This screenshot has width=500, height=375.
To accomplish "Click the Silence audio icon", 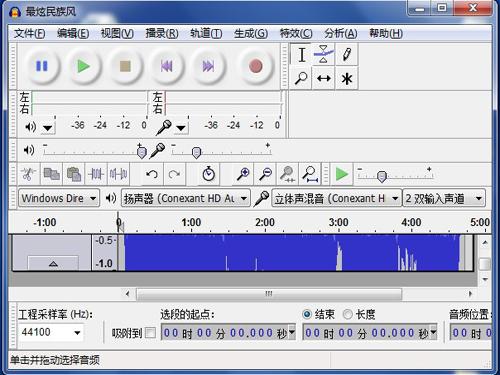I will pyautogui.click(x=119, y=174).
